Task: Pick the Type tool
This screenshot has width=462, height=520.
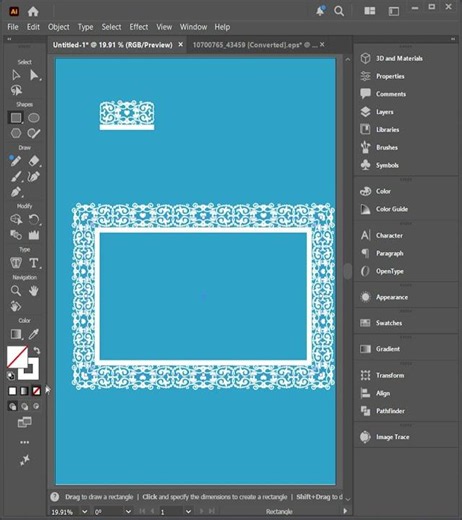Action: [34, 263]
